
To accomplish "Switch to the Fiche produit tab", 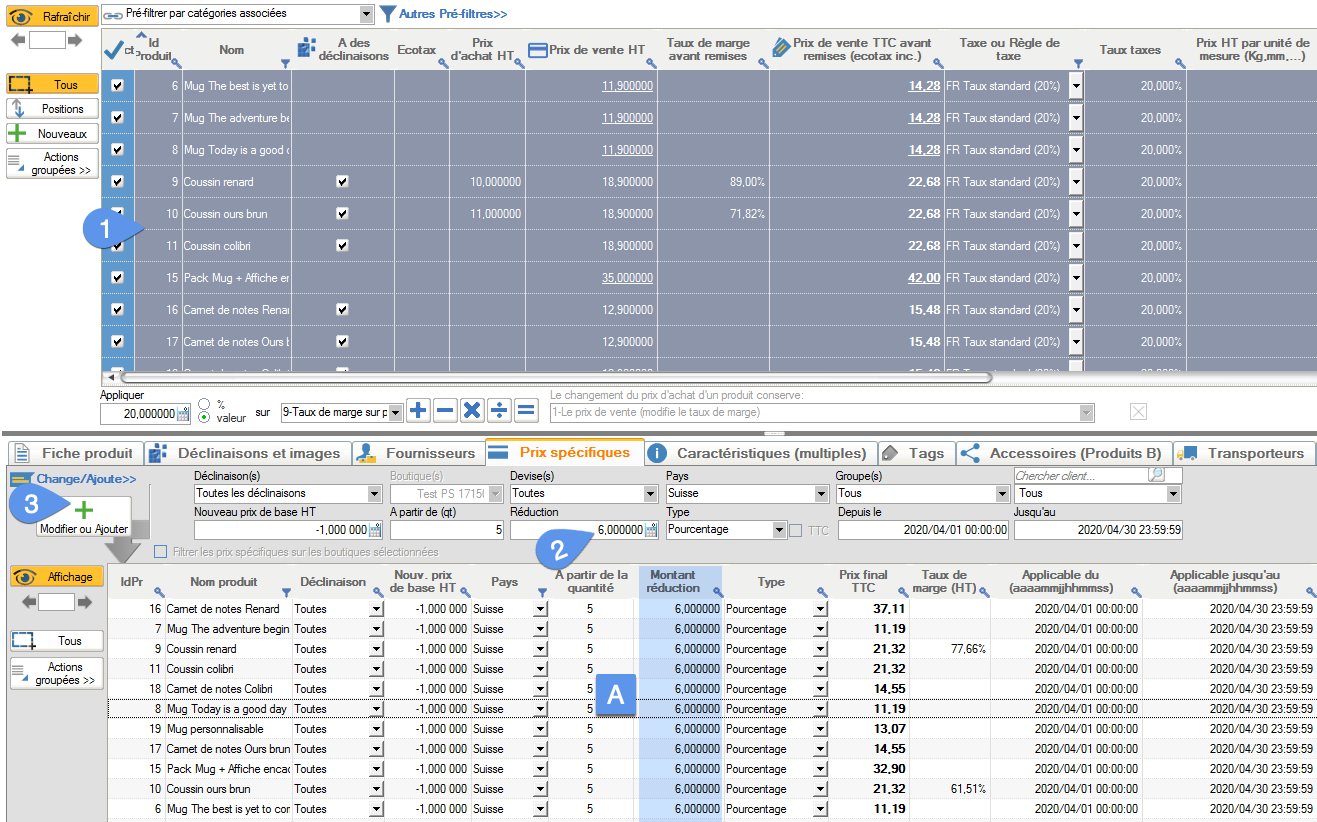I will coord(75,453).
